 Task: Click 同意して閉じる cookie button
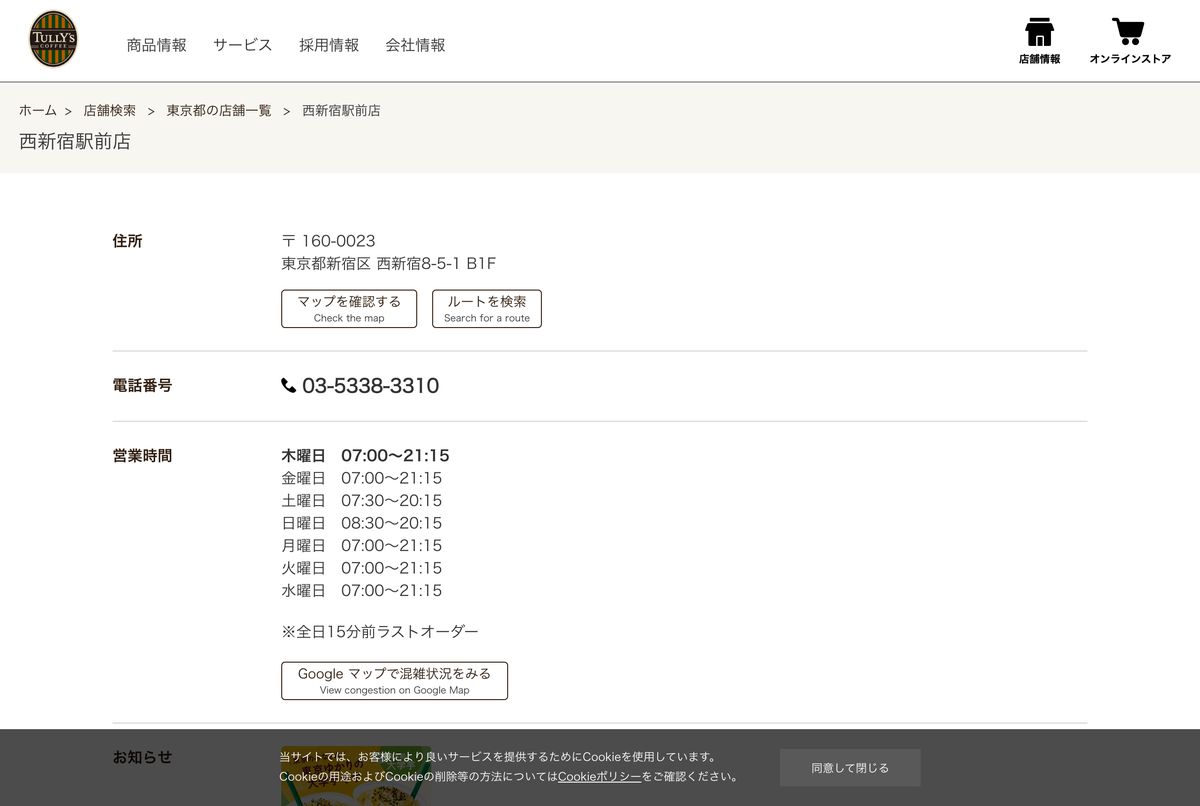pyautogui.click(x=850, y=768)
